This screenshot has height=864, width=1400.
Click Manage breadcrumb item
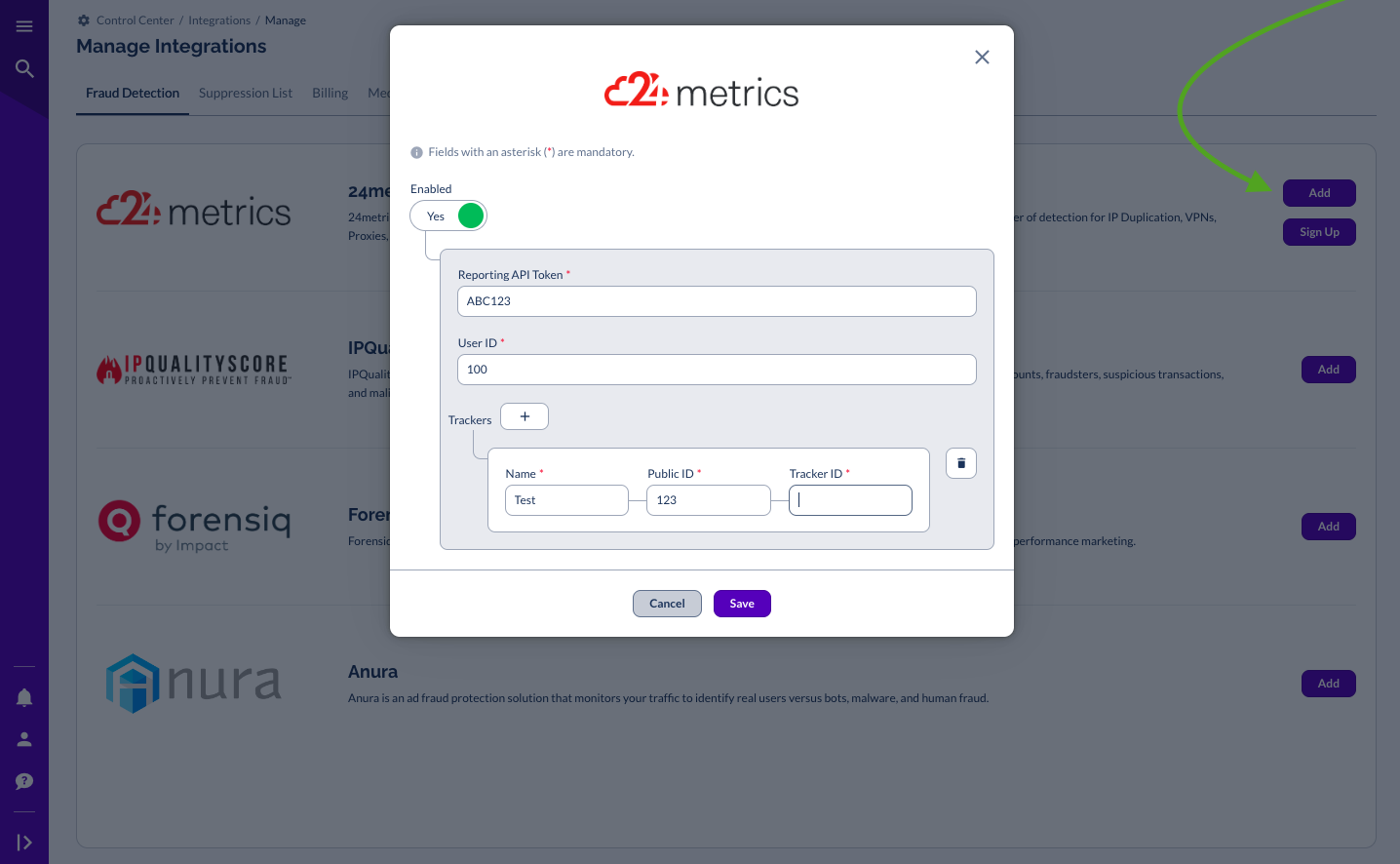click(x=286, y=20)
